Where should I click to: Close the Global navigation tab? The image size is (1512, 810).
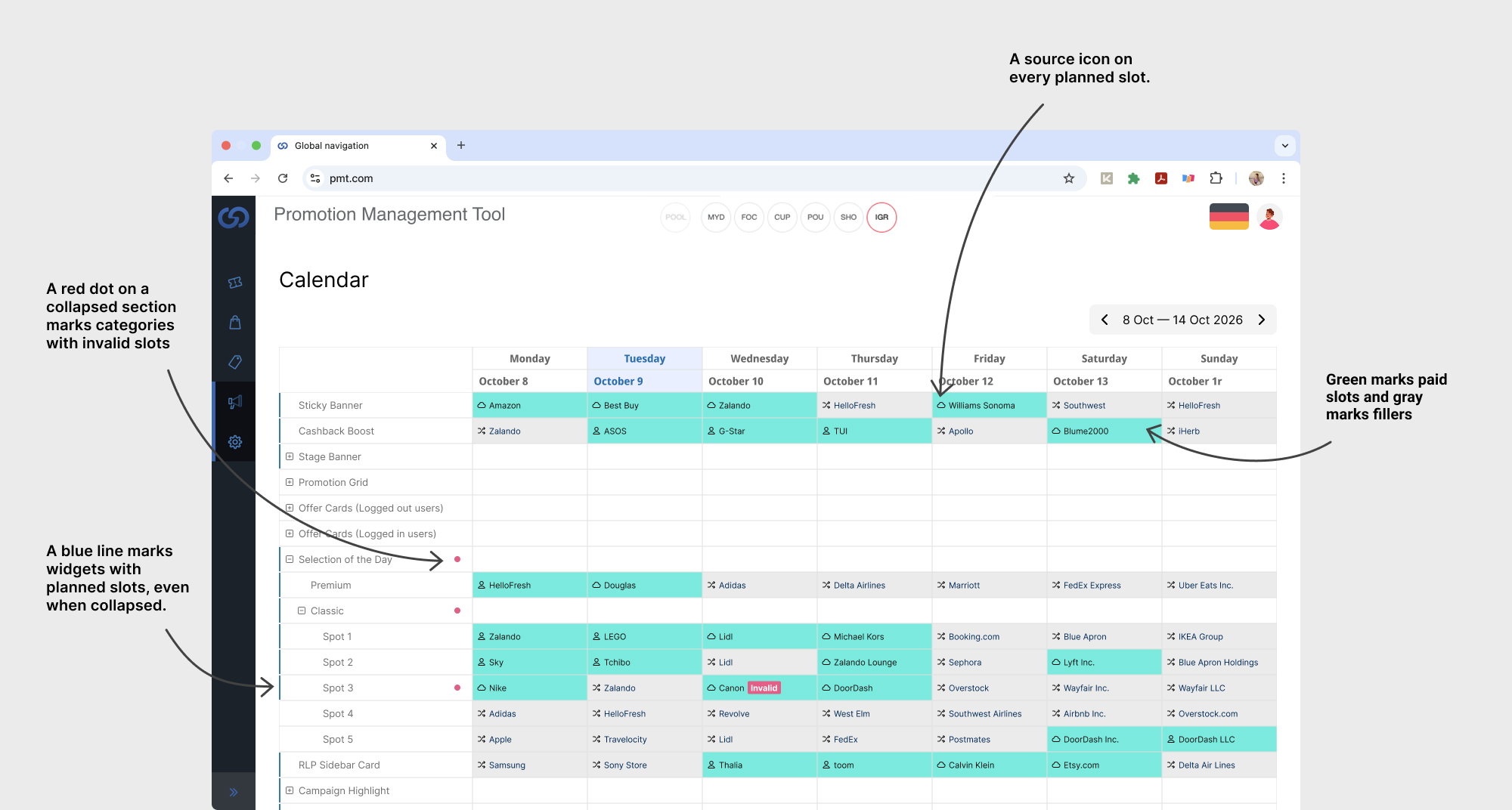click(x=434, y=146)
